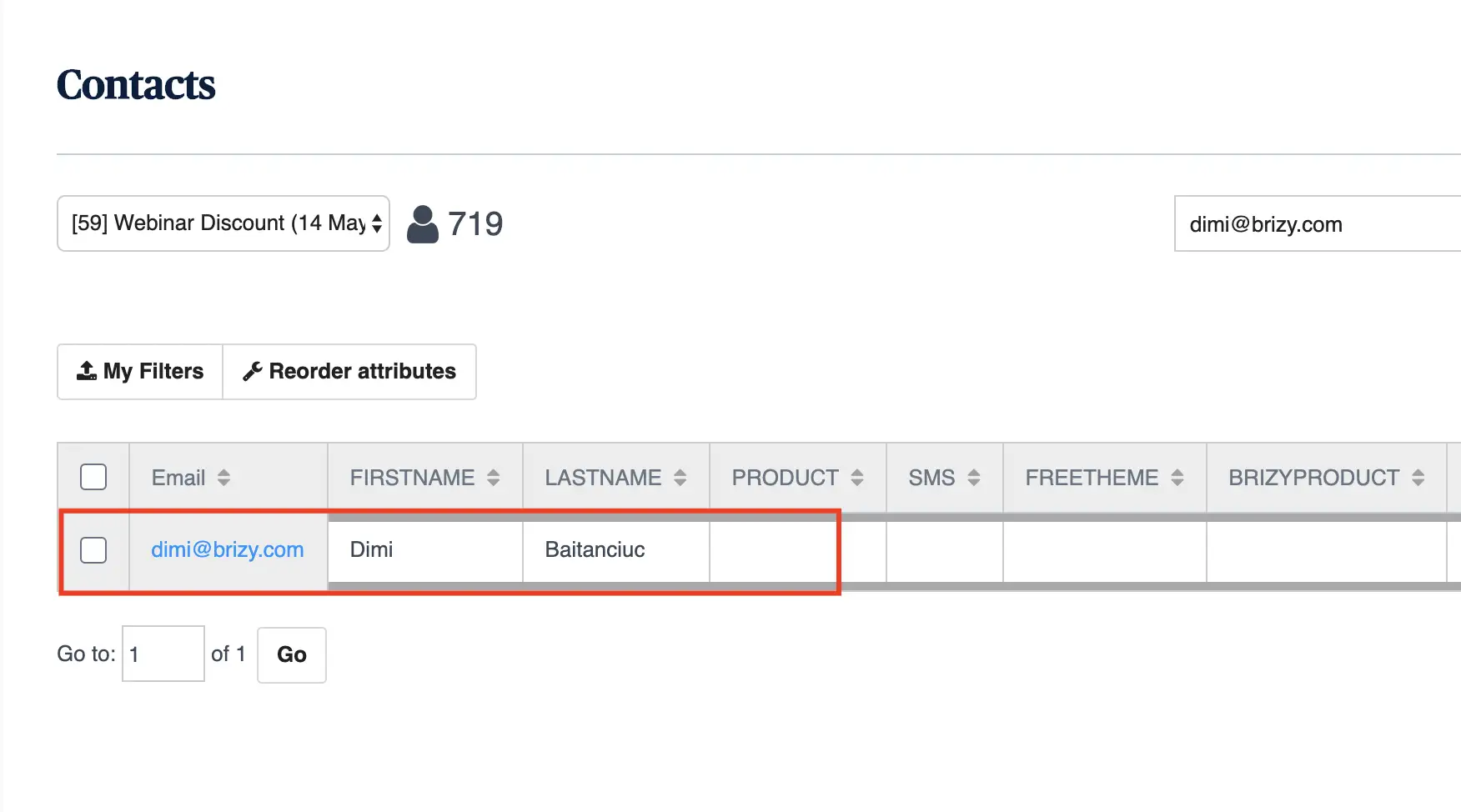1461x812 pixels.
Task: Click the Email column sort icon
Action: coord(223,478)
